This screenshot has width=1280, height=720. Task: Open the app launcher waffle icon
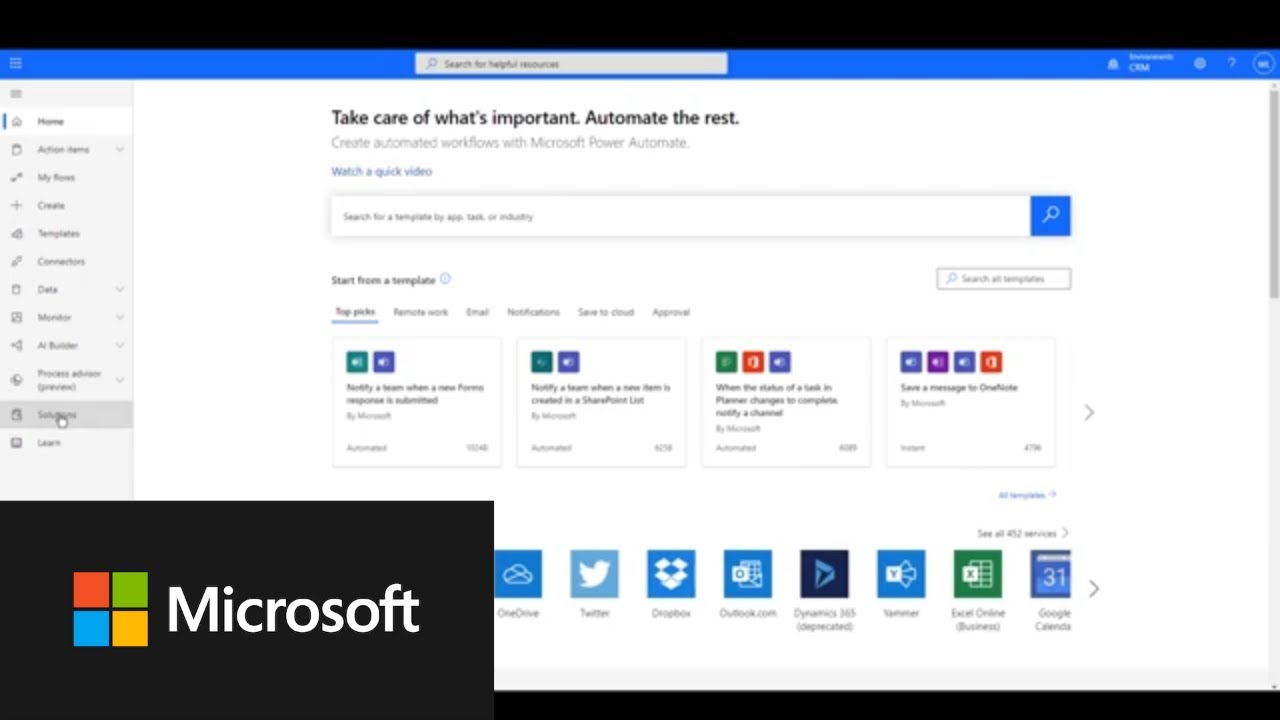coord(16,63)
